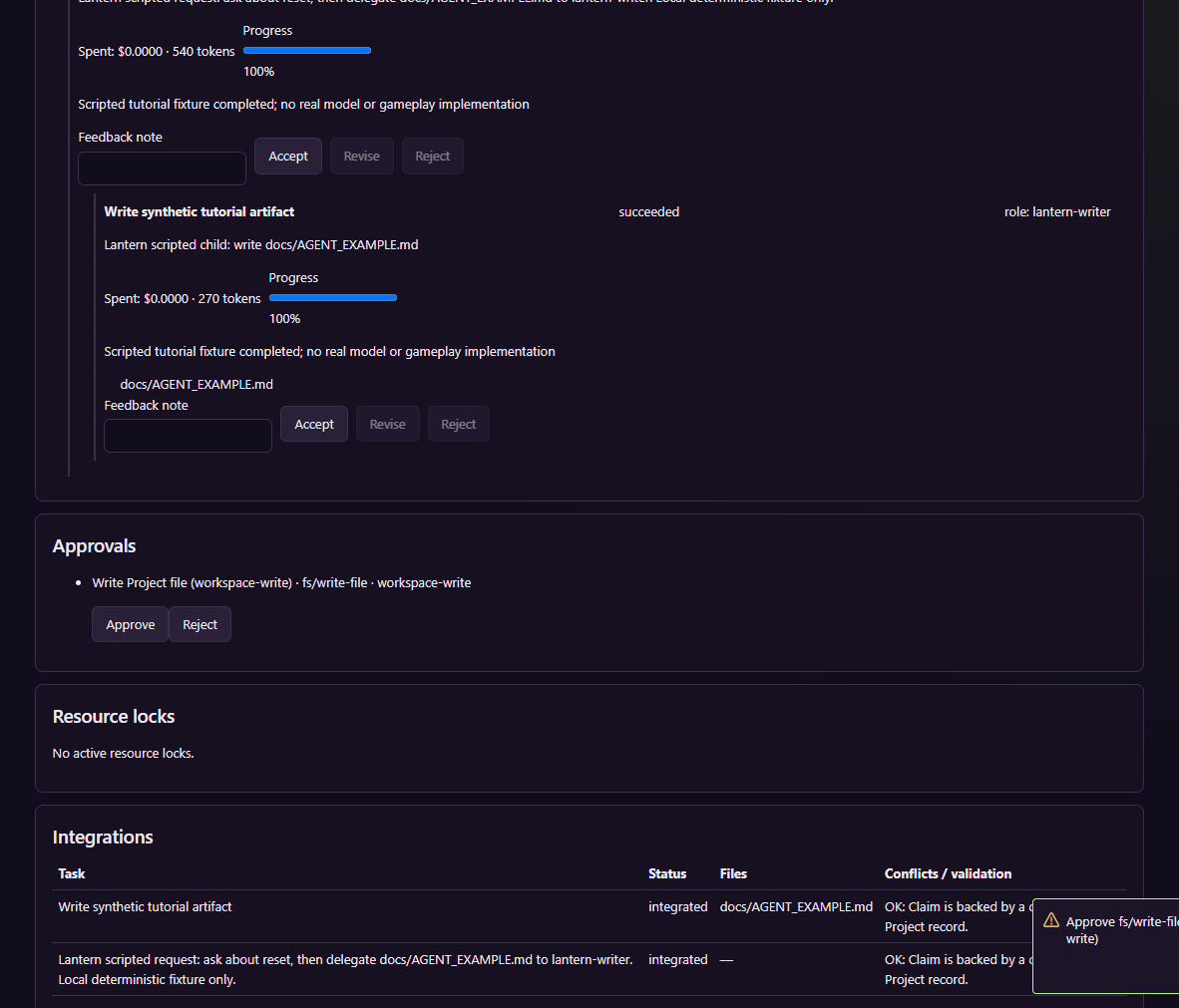
Task: Click the Conflicts / validation column header
Action: pyautogui.click(x=949, y=873)
